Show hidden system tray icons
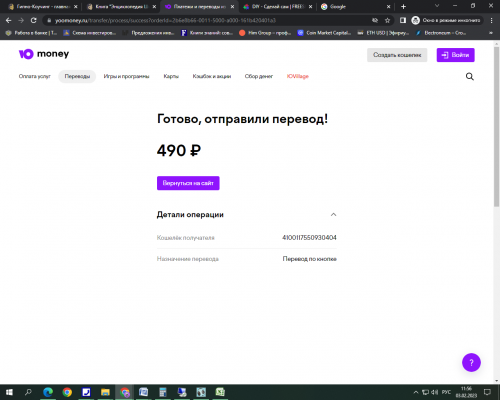Viewport: 500px width, 400px height. [x=415, y=392]
